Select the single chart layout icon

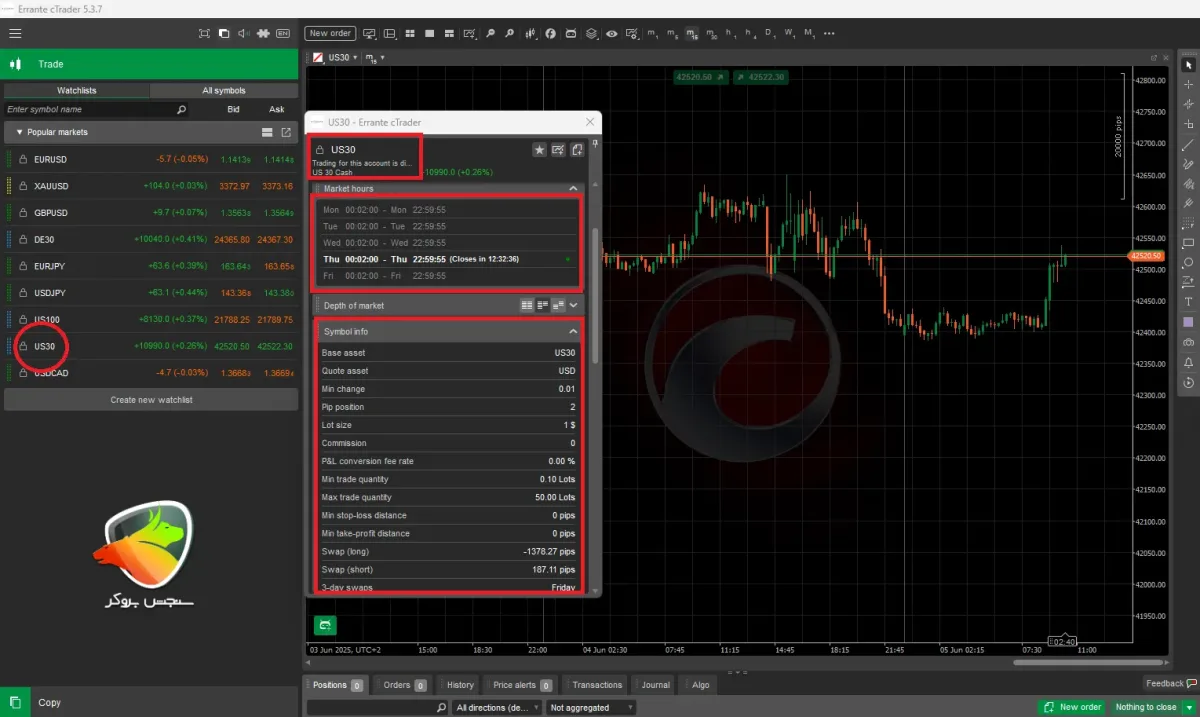coord(430,33)
